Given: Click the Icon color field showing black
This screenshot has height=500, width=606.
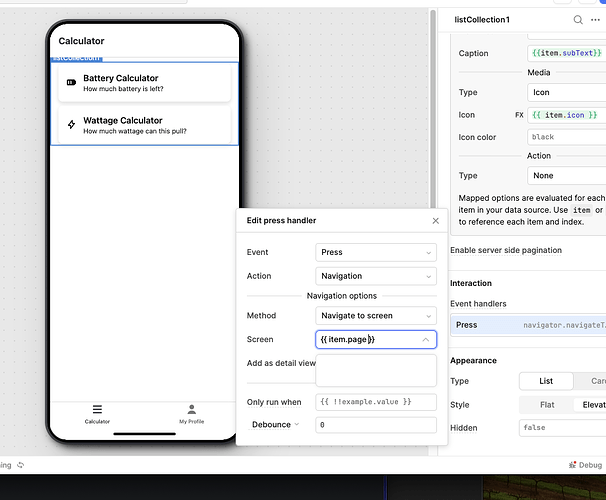Looking at the screenshot, I should pyautogui.click(x=567, y=137).
